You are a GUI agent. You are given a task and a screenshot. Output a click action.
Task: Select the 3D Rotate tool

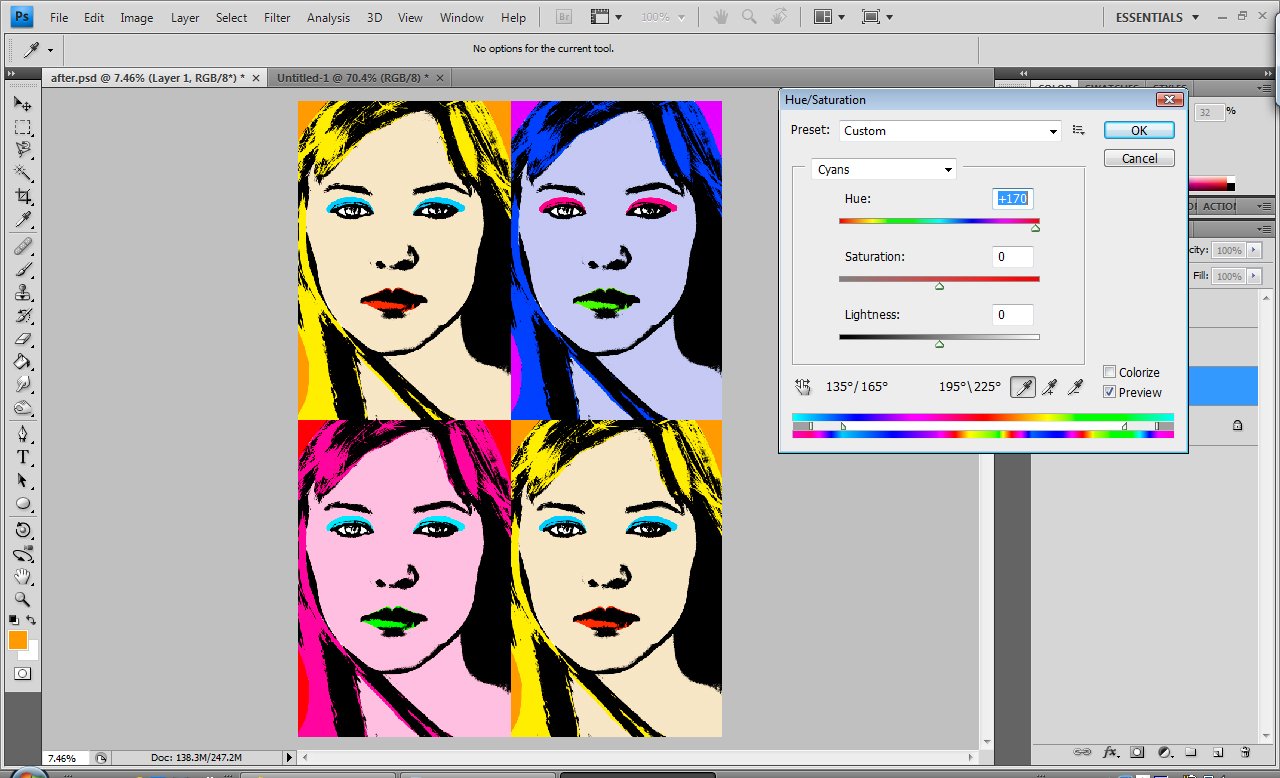click(22, 530)
